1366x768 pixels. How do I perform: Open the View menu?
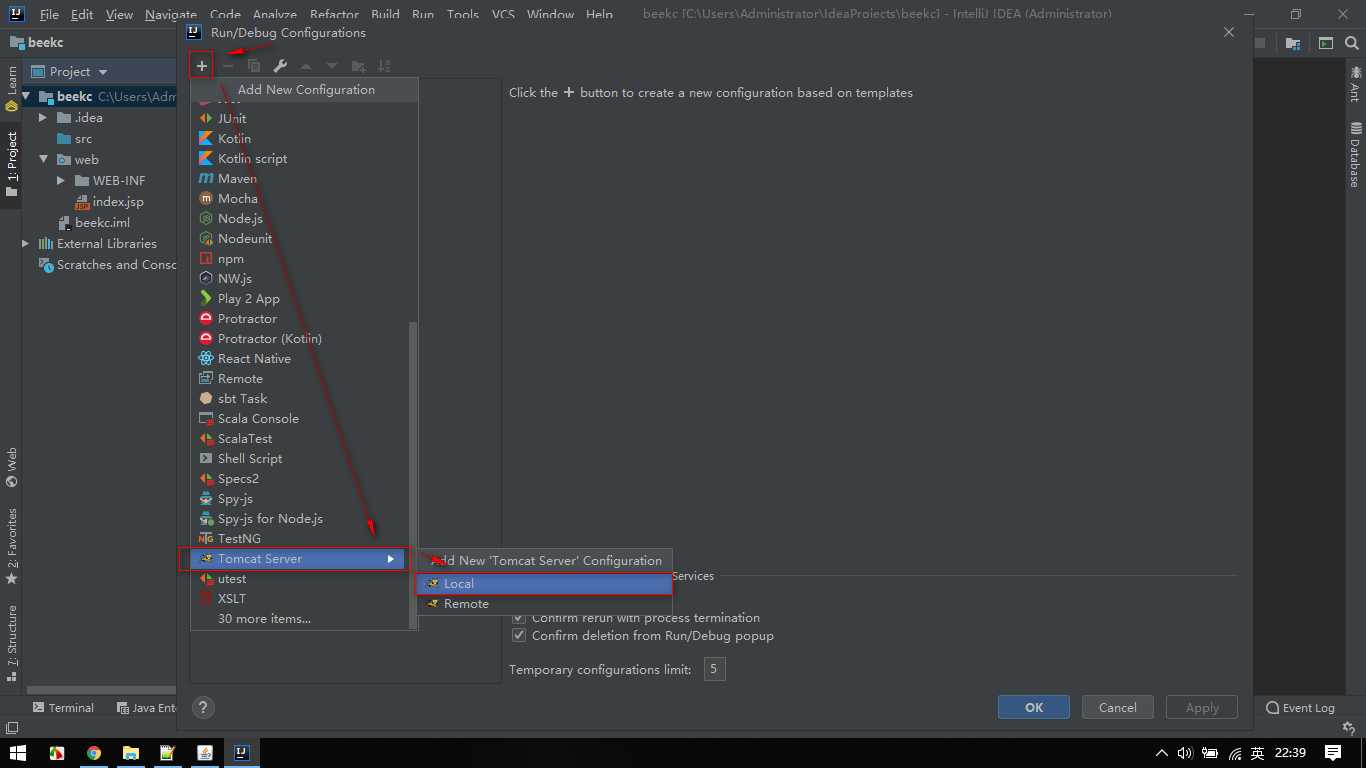pos(119,14)
